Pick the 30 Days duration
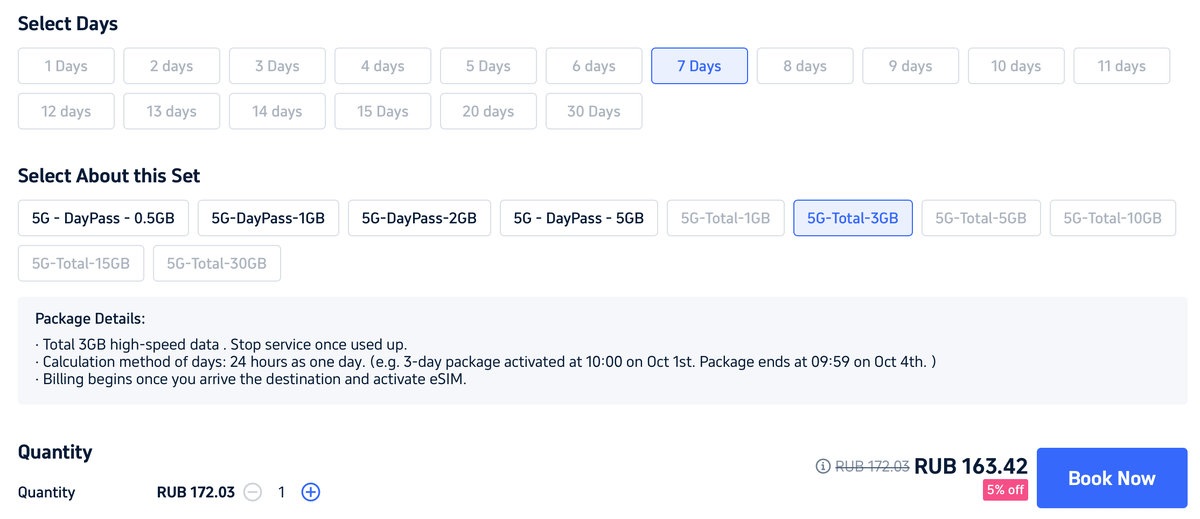The image size is (1200, 519). 594,112
